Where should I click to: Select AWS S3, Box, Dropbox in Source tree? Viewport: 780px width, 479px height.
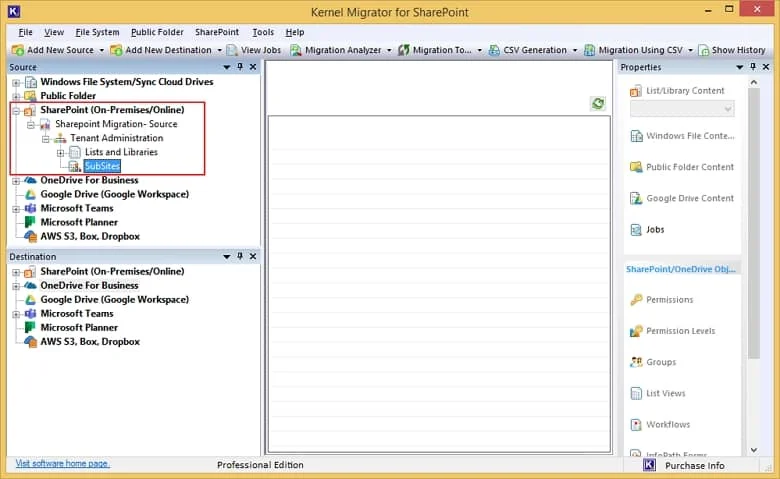point(90,236)
